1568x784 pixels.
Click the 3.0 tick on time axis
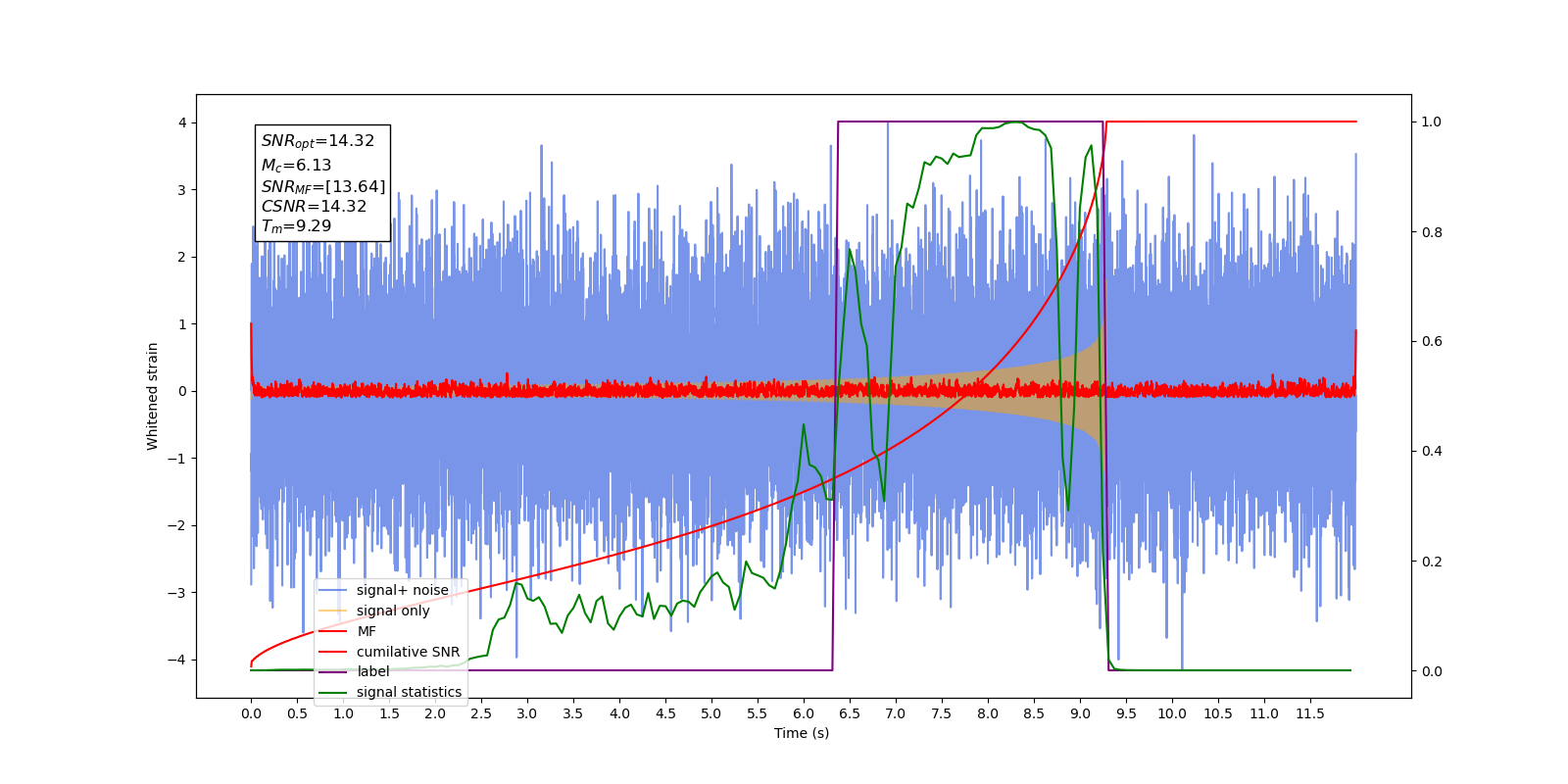point(527,713)
